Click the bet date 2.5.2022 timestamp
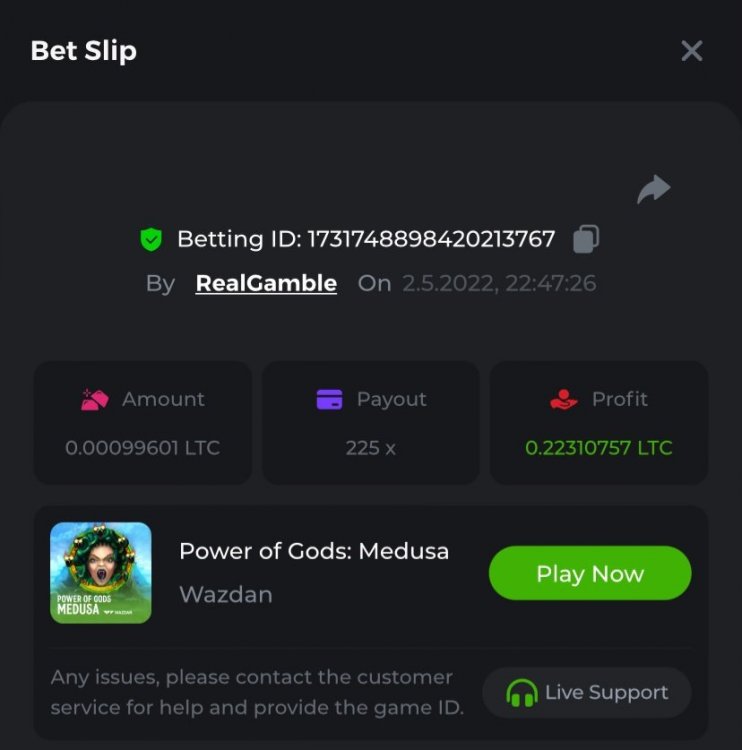This screenshot has height=750, width=742. [x=499, y=283]
